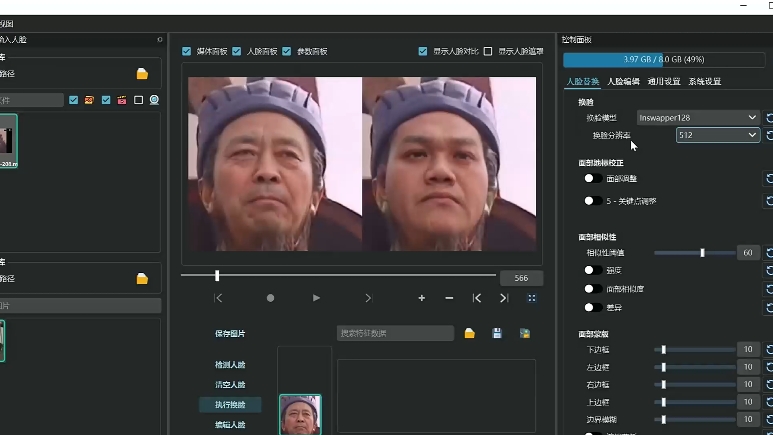This screenshot has height=435, width=773.
Task: Click the video timeline seek slider
Action: click(x=338, y=275)
